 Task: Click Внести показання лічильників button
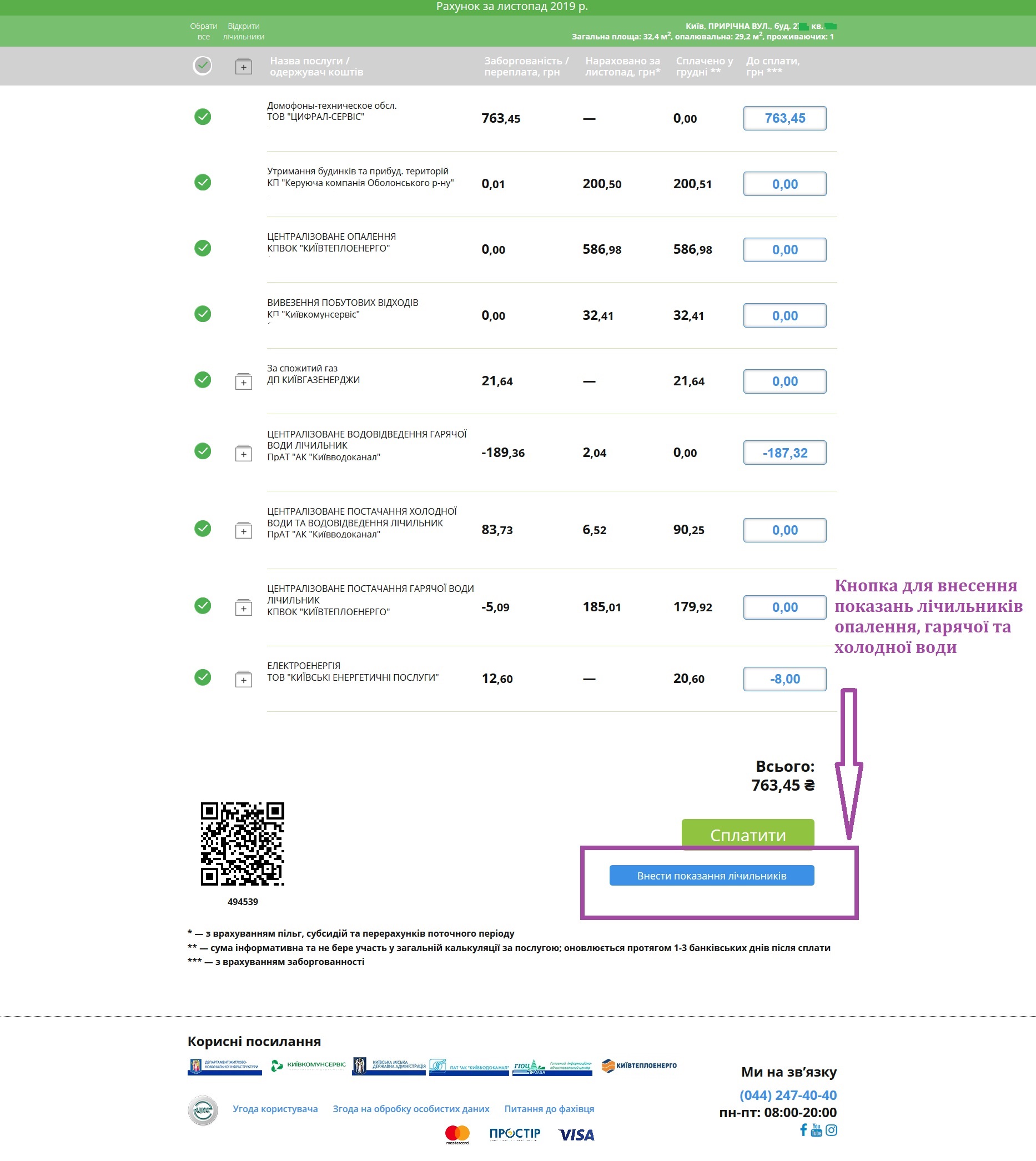click(712, 875)
